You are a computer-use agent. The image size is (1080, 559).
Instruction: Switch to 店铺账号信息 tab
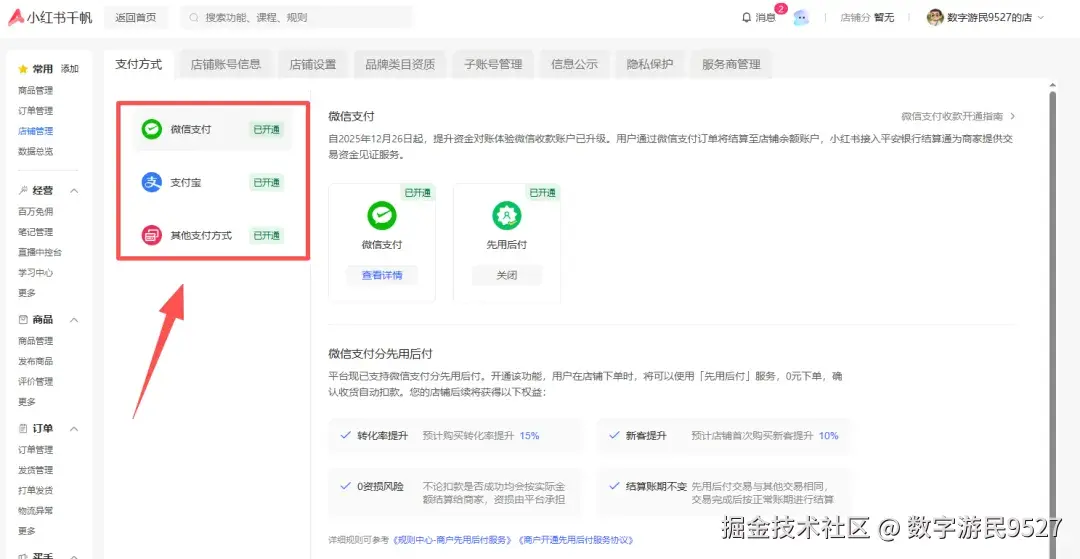pos(226,65)
